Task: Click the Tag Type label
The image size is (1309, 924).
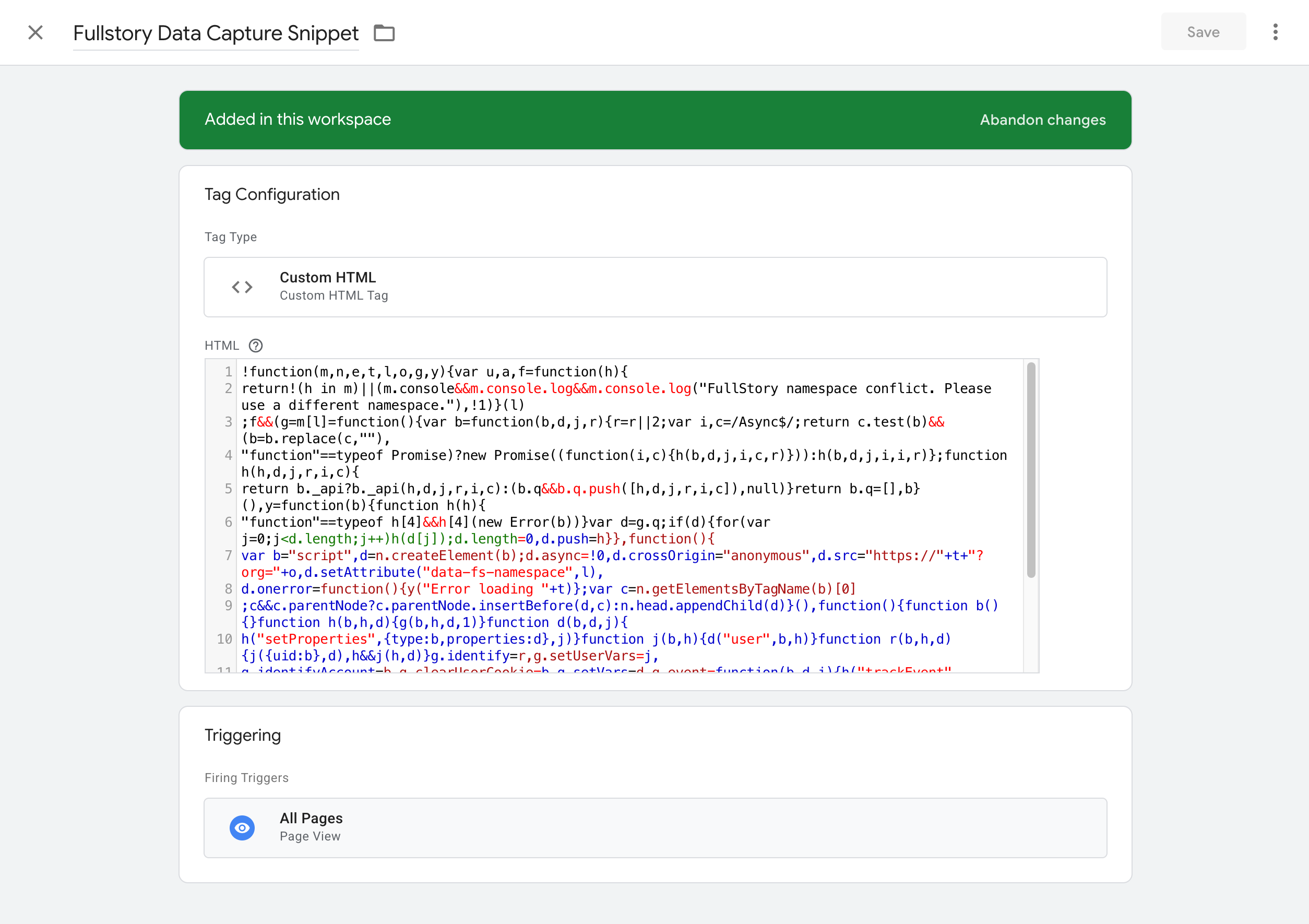Action: [x=230, y=236]
